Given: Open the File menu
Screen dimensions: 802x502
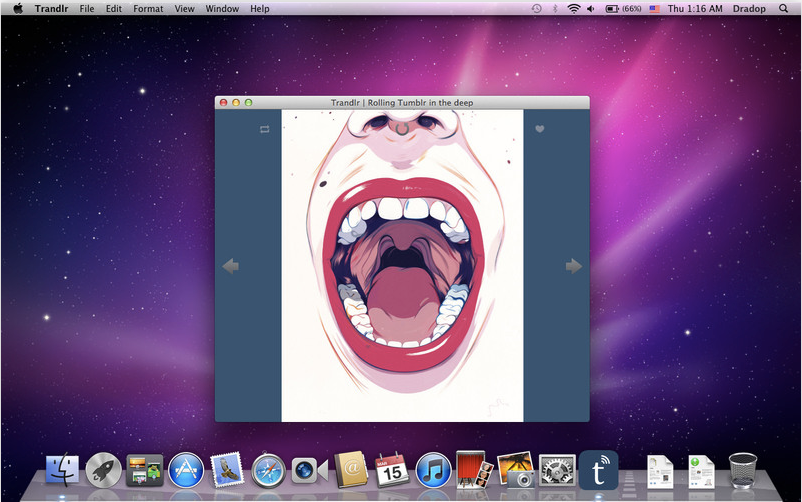Looking at the screenshot, I should click(87, 9).
